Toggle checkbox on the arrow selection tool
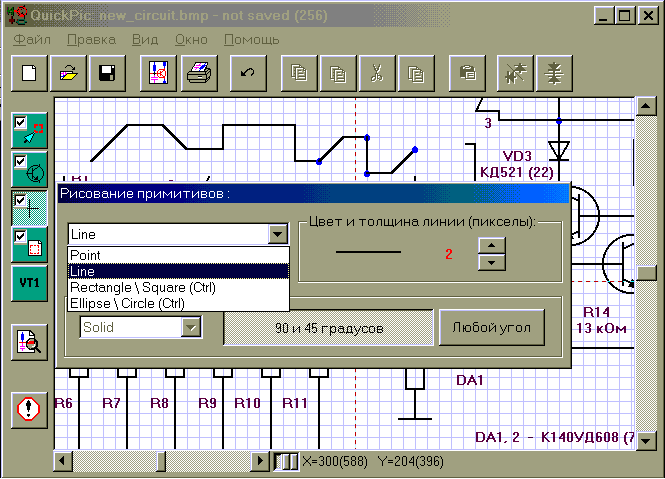 pyautogui.click(x=20, y=122)
